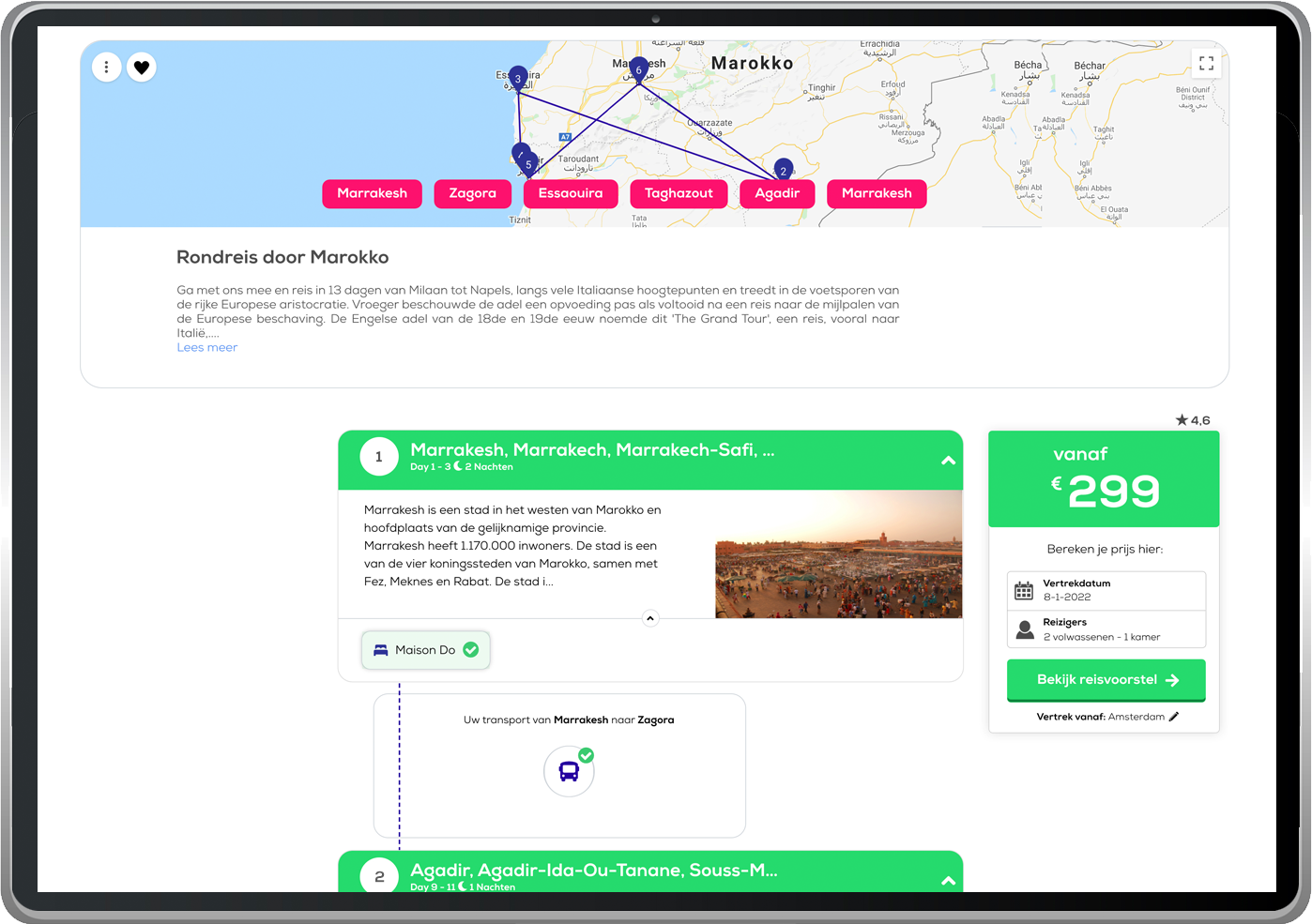Click the green checkmark on Maison Do
The height and width of the screenshot is (924, 1312).
click(471, 650)
